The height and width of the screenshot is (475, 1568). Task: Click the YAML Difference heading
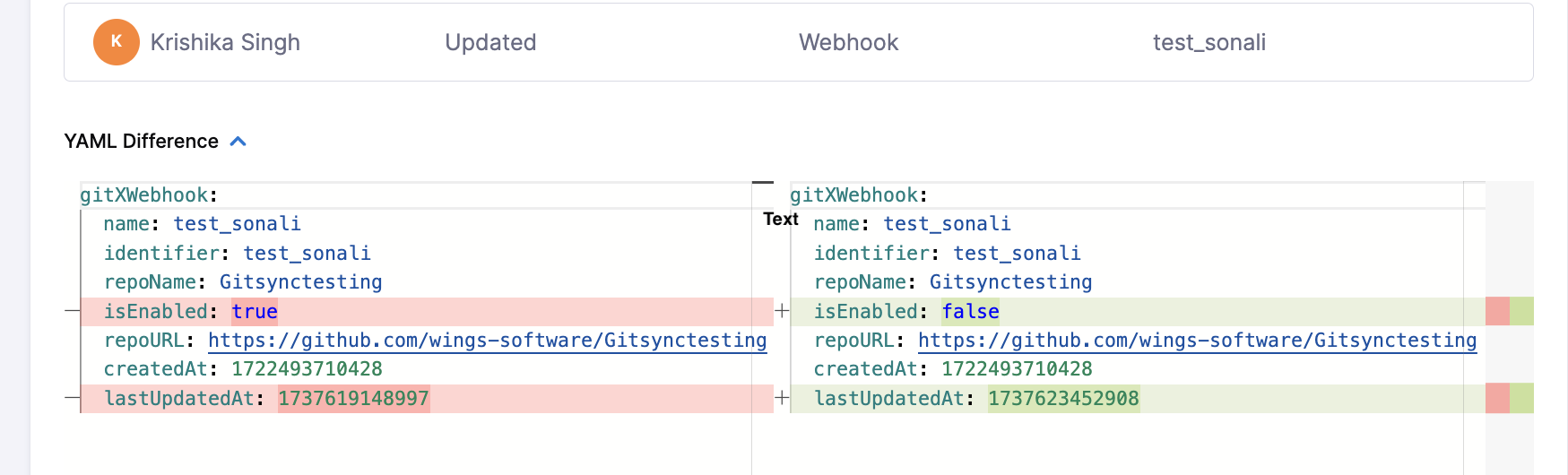point(142,142)
